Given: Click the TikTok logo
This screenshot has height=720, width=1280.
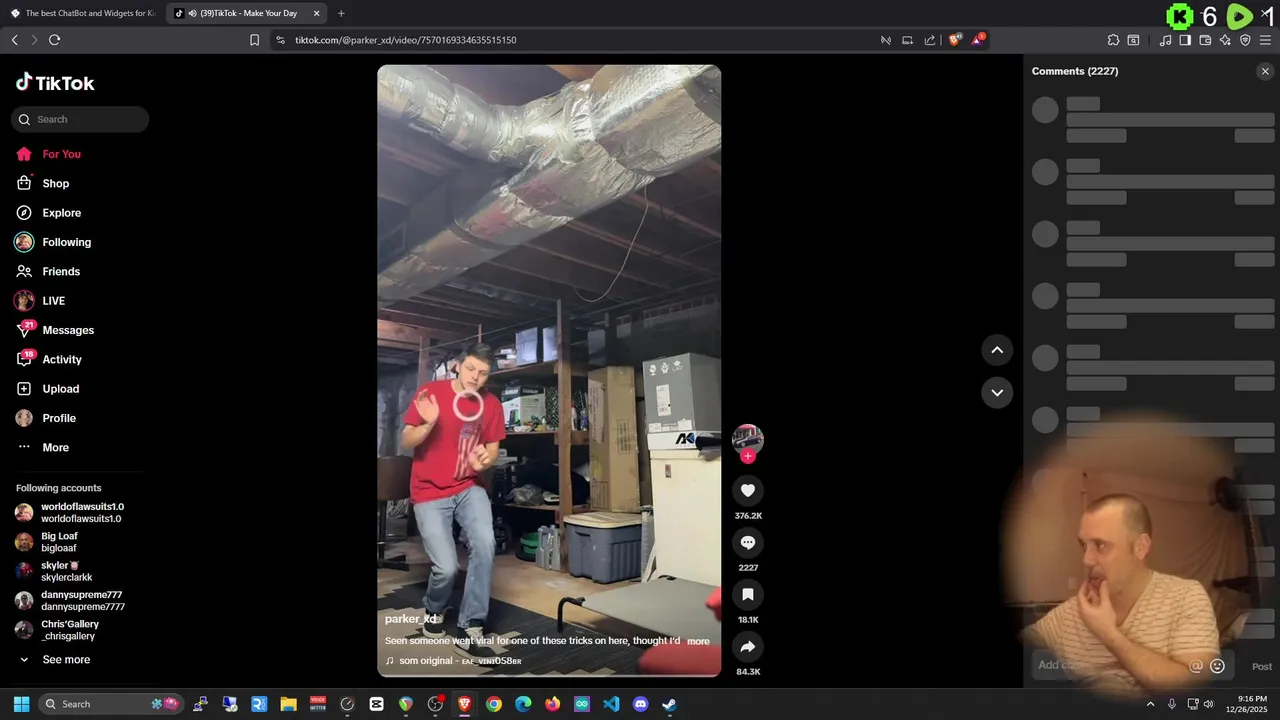Looking at the screenshot, I should (55, 83).
